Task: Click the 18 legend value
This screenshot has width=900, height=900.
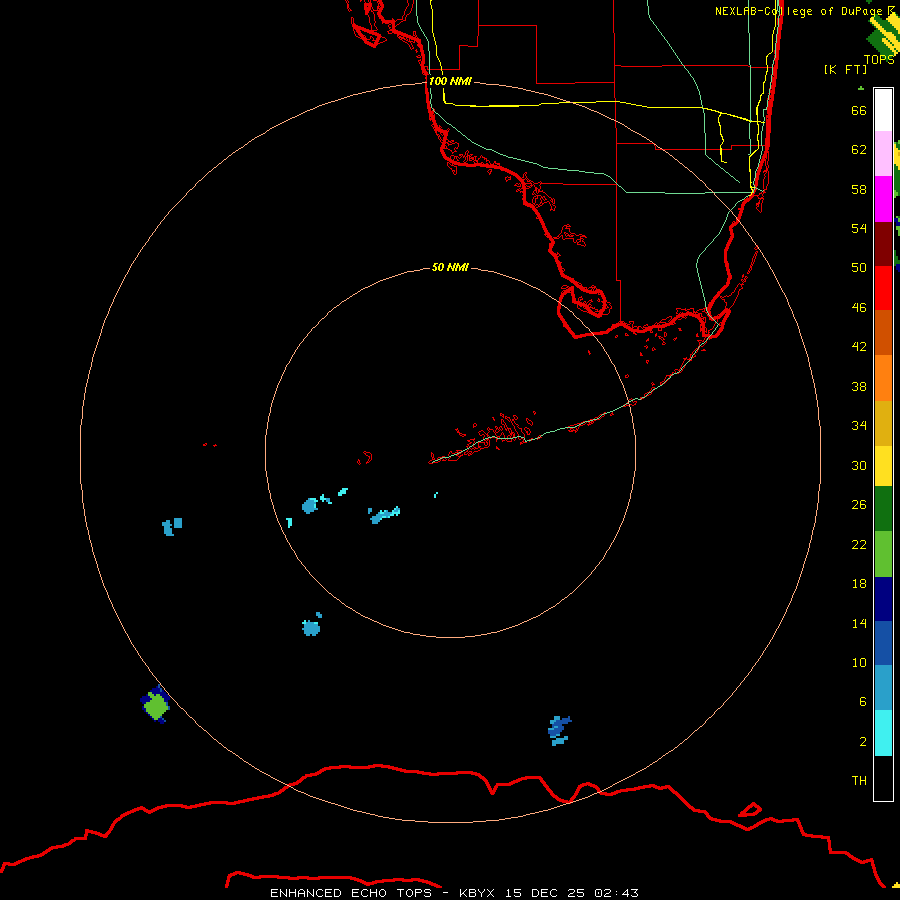Action: pyautogui.click(x=859, y=584)
